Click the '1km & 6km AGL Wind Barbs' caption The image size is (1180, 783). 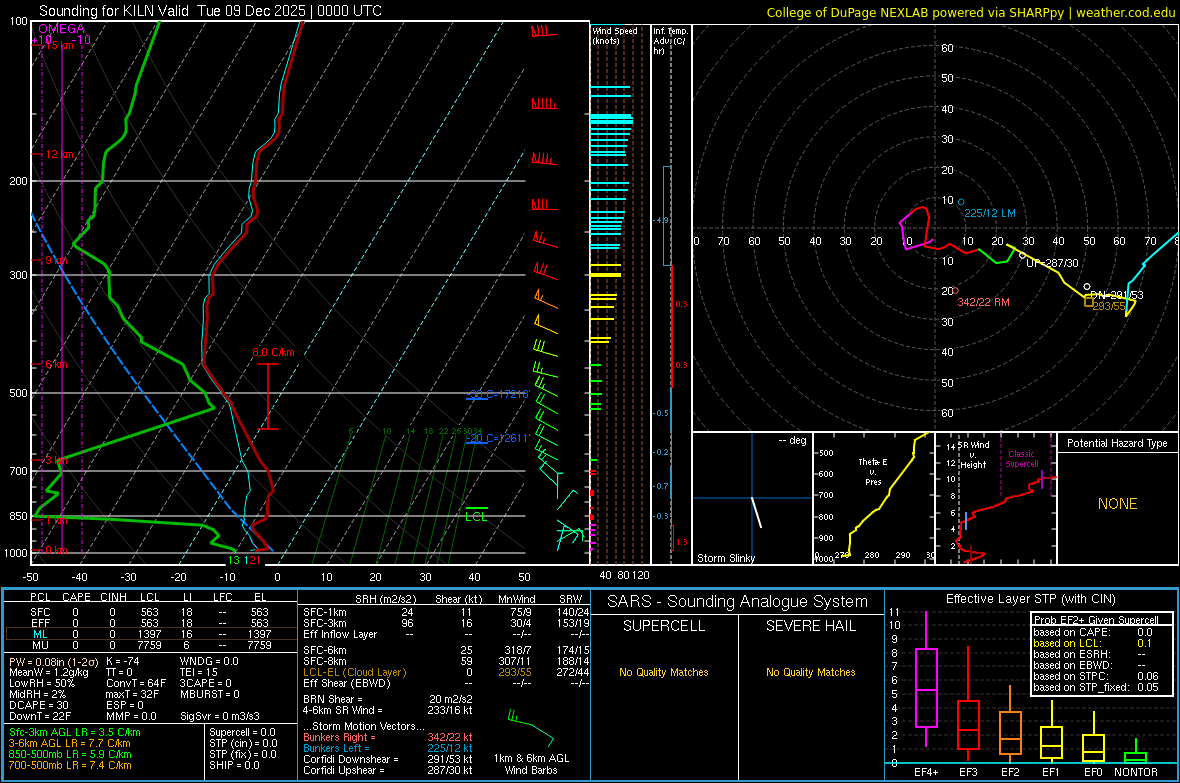(x=531, y=764)
